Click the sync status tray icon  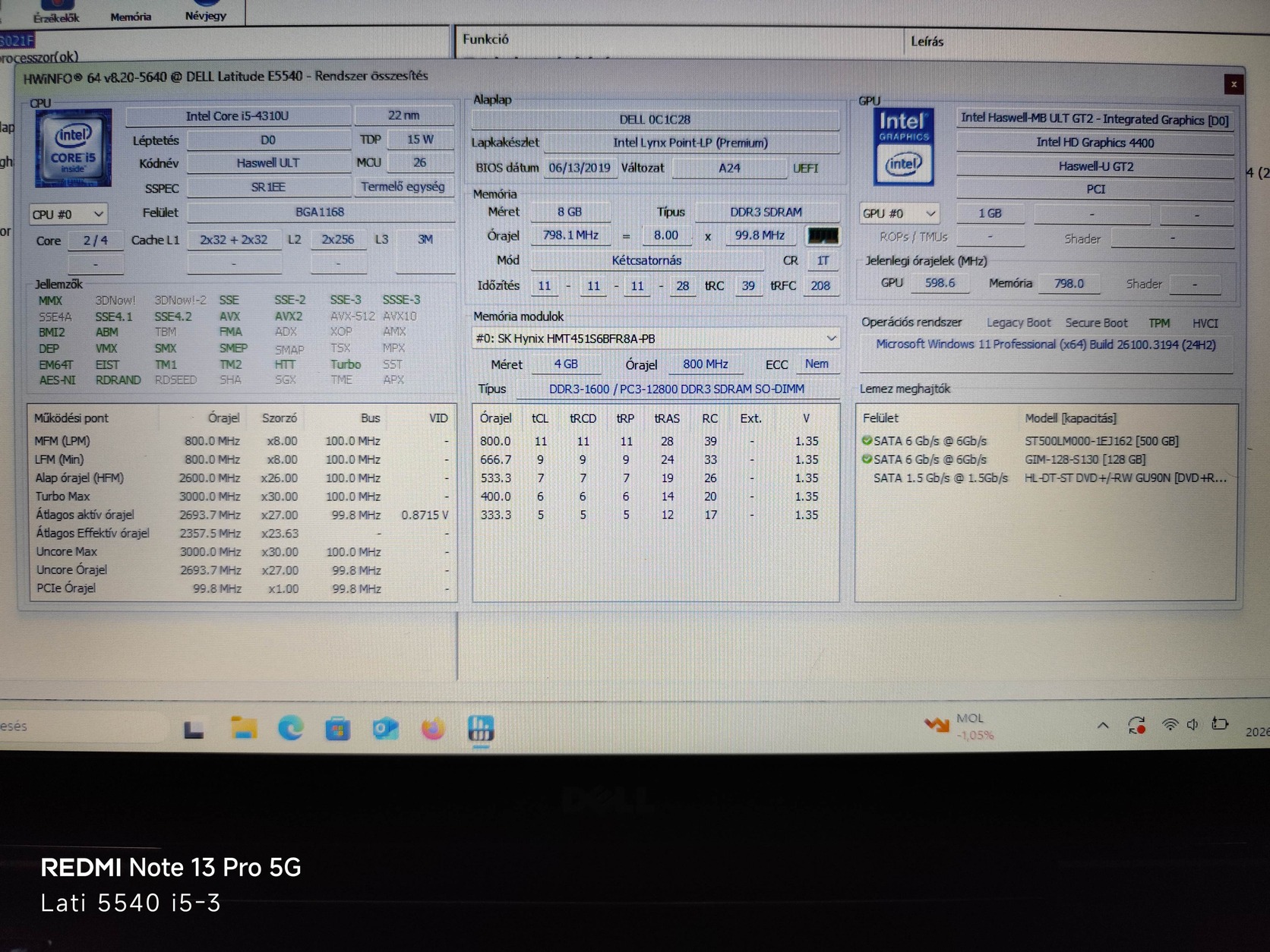(1136, 726)
